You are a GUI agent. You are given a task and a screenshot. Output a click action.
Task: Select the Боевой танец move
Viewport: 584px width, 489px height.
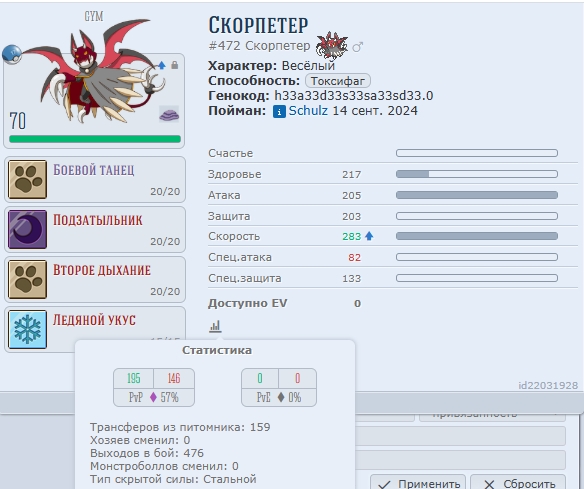(95, 180)
